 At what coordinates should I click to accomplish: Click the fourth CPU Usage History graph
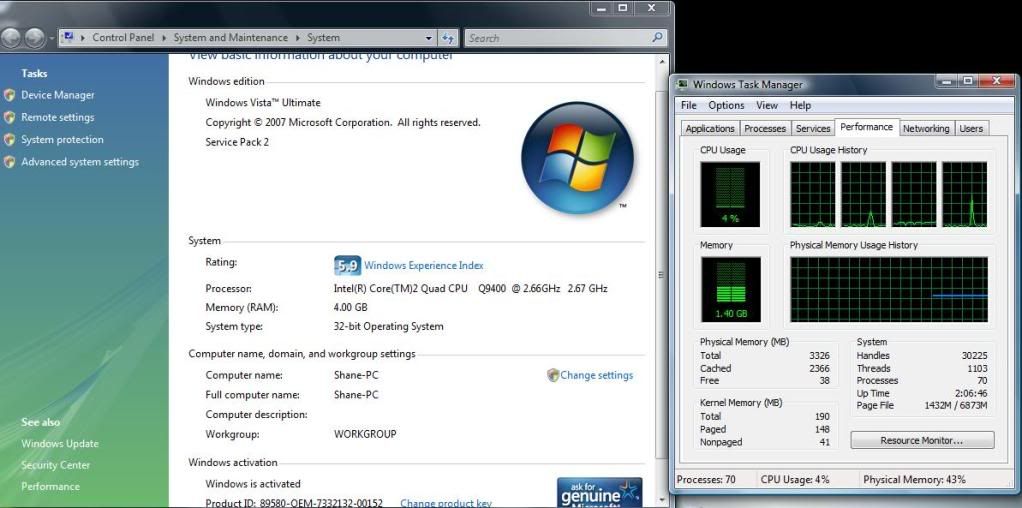pyautogui.click(x=965, y=194)
